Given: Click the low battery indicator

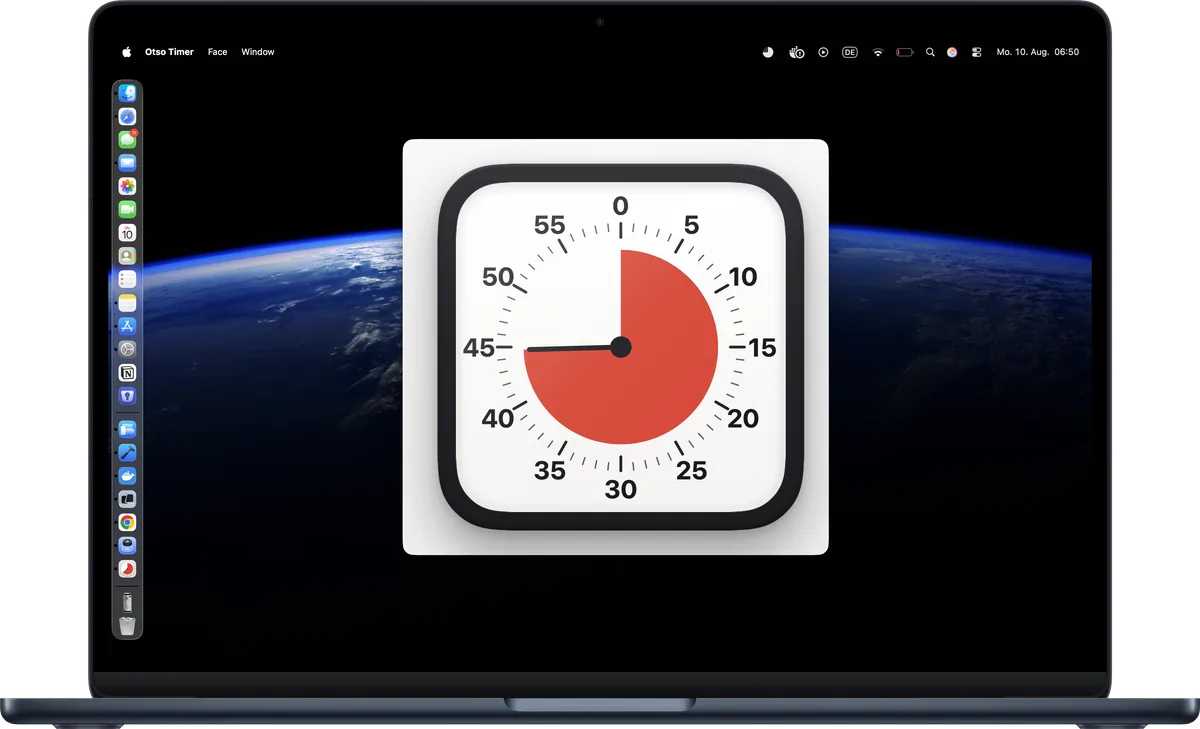Looking at the screenshot, I should (x=905, y=52).
